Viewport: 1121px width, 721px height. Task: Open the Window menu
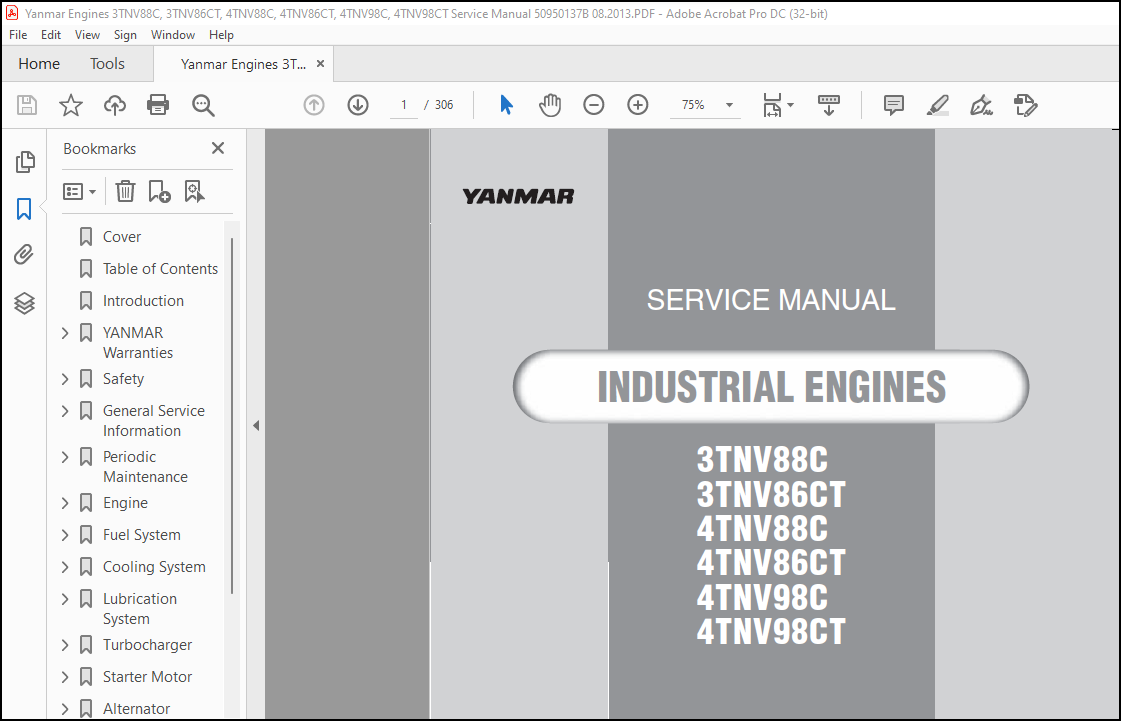pos(173,34)
